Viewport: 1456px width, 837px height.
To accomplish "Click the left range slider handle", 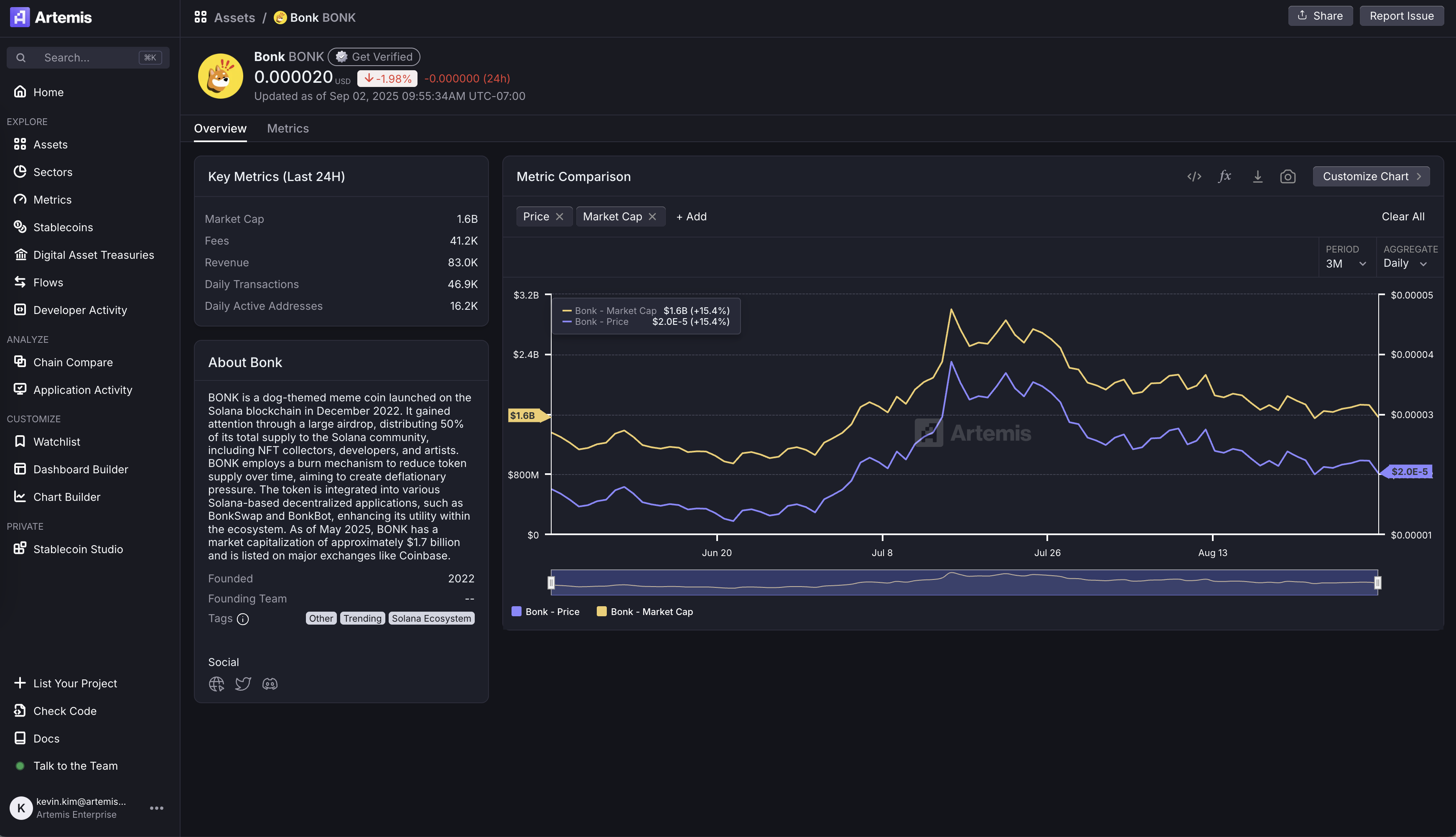I will coord(551,583).
